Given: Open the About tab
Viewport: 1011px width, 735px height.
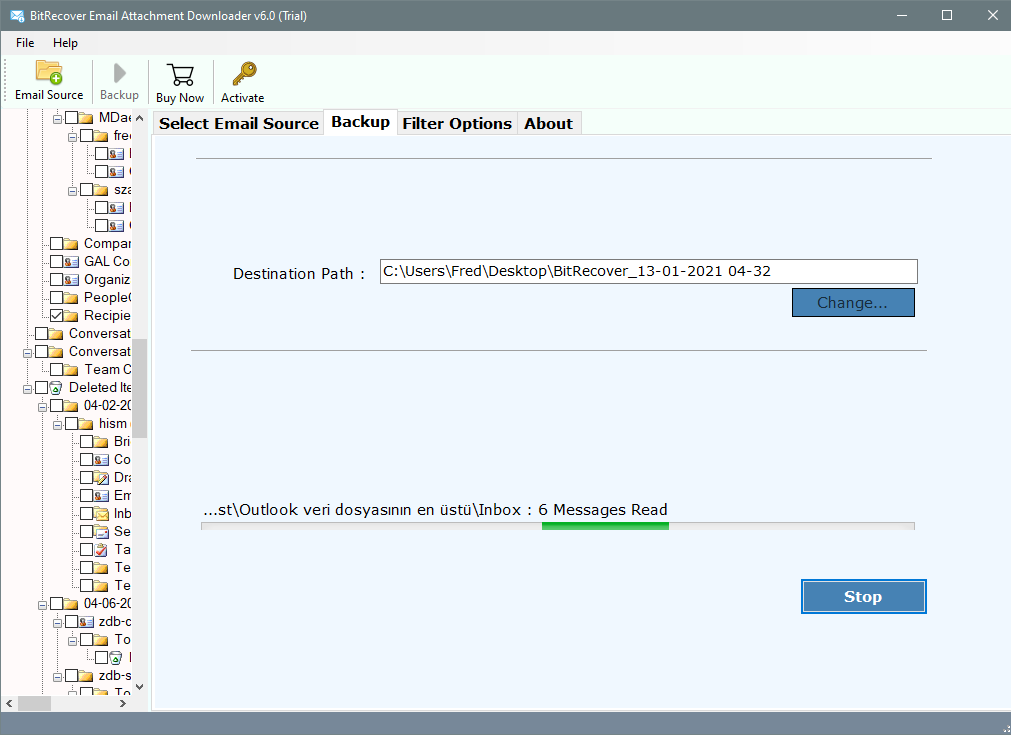Looking at the screenshot, I should pyautogui.click(x=548, y=123).
